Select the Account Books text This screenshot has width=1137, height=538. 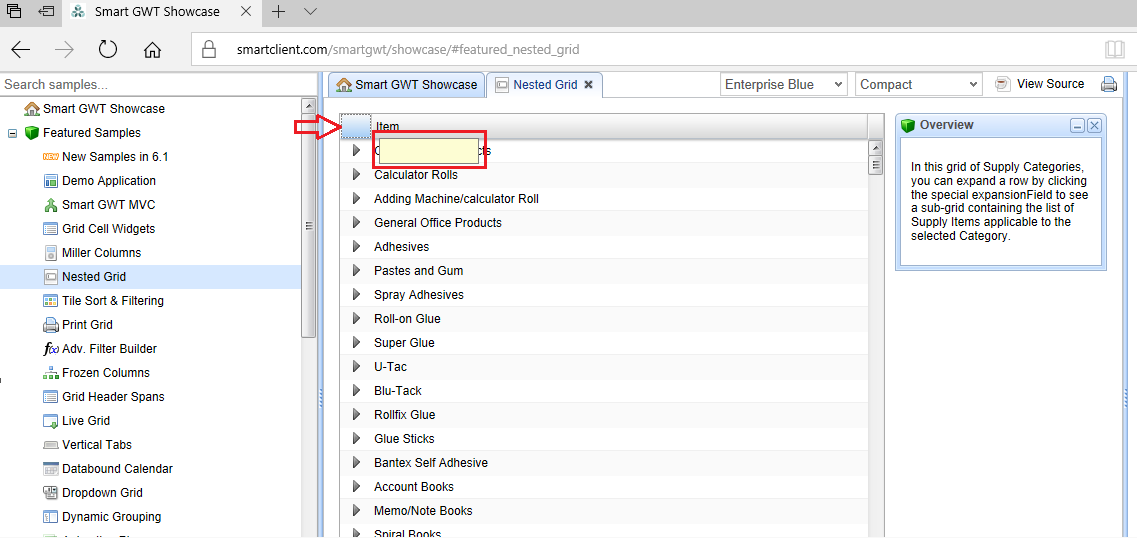(x=413, y=487)
